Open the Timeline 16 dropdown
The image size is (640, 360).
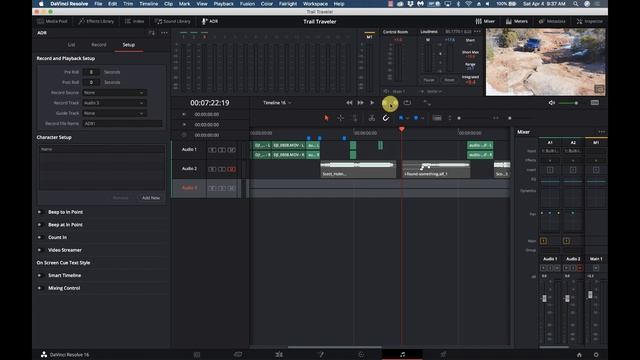pos(277,103)
